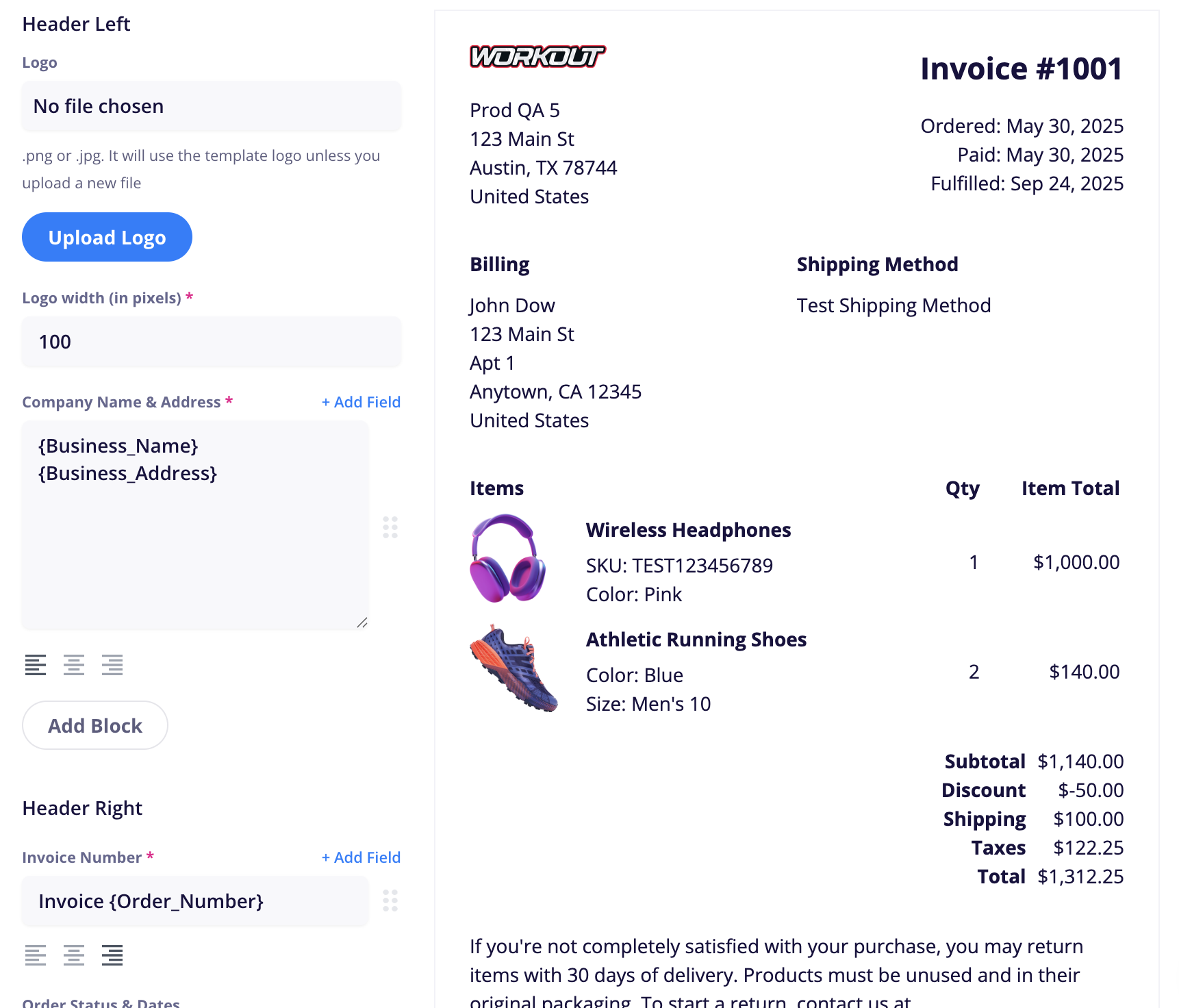The width and height of the screenshot is (1179, 1008).
Task: Focus the Logo width input field
Action: pyautogui.click(x=212, y=342)
